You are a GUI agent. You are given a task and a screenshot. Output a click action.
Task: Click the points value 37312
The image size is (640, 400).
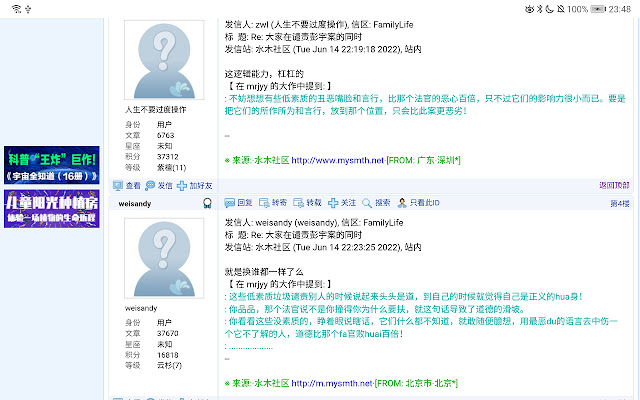(167, 157)
